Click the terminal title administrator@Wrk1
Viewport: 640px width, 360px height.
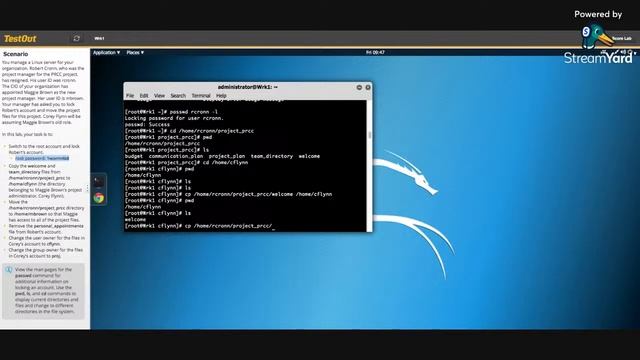[x=247, y=87]
